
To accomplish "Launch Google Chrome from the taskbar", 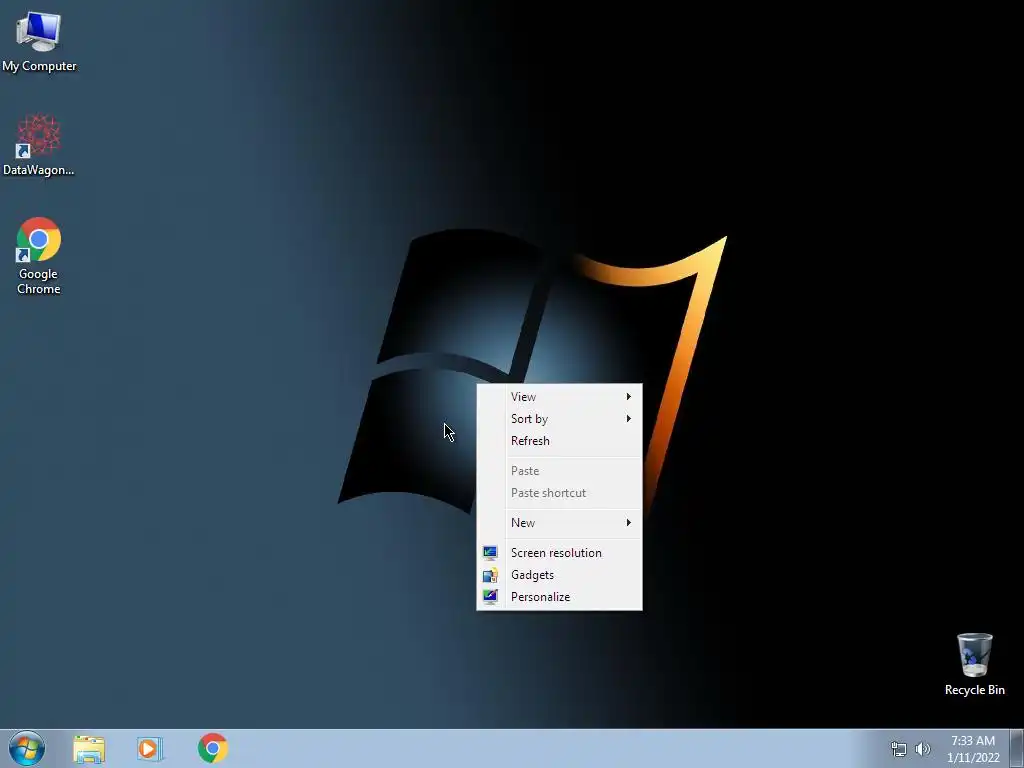I will (213, 748).
